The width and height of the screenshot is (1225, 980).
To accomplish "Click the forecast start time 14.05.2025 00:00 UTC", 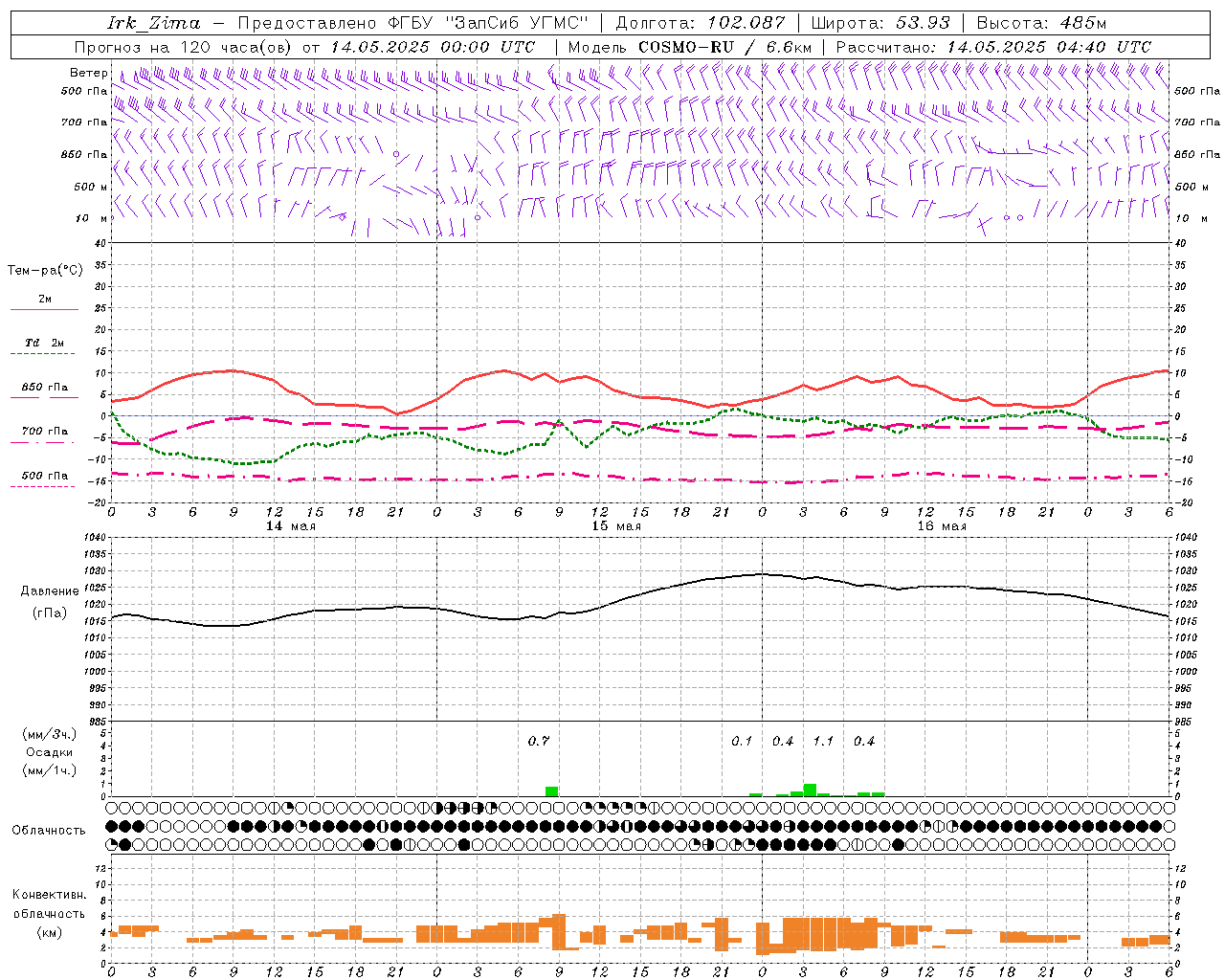I will point(434,47).
